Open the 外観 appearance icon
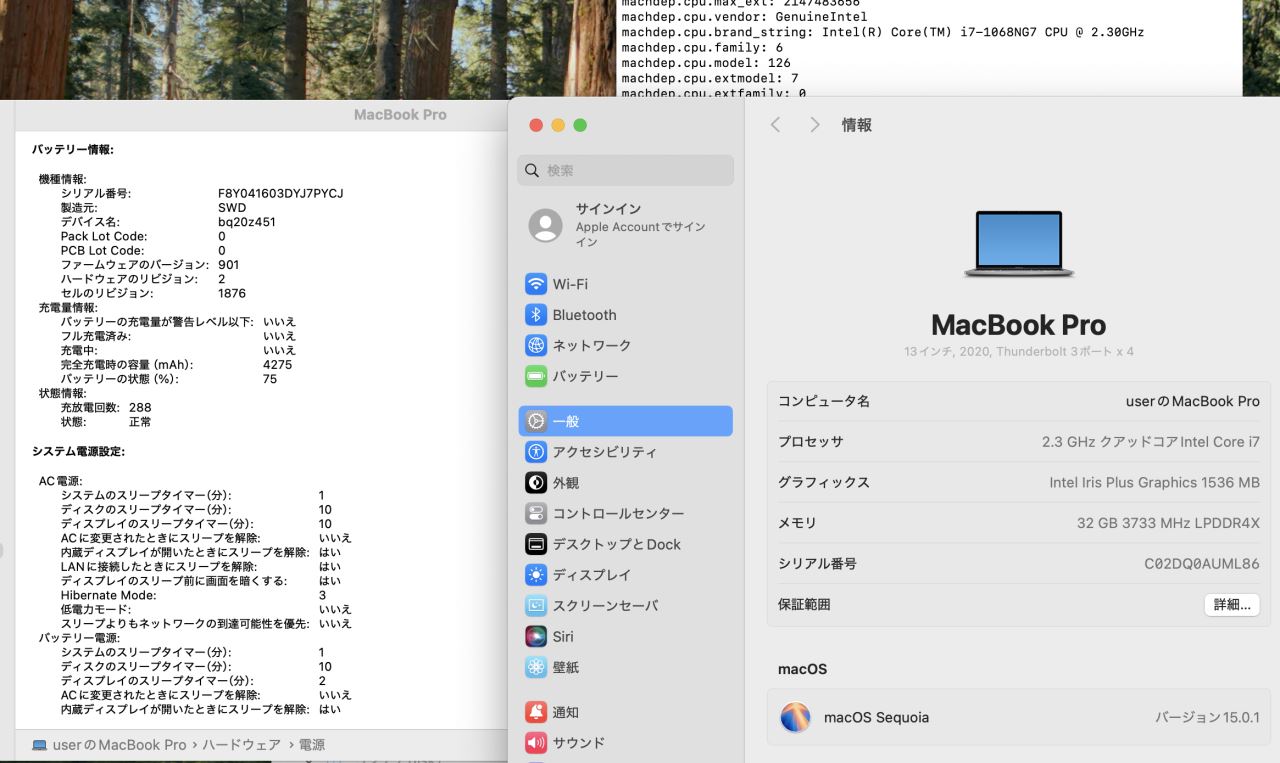The width and height of the screenshot is (1280, 763). tap(536, 483)
